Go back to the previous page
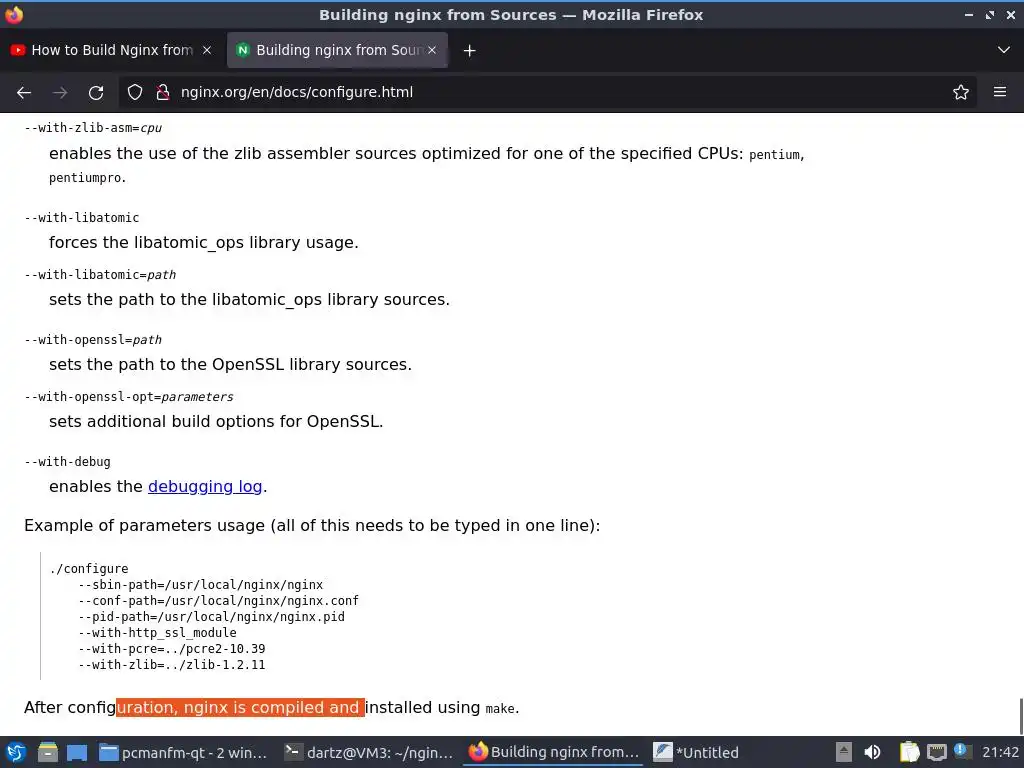The width and height of the screenshot is (1024, 768). [24, 93]
